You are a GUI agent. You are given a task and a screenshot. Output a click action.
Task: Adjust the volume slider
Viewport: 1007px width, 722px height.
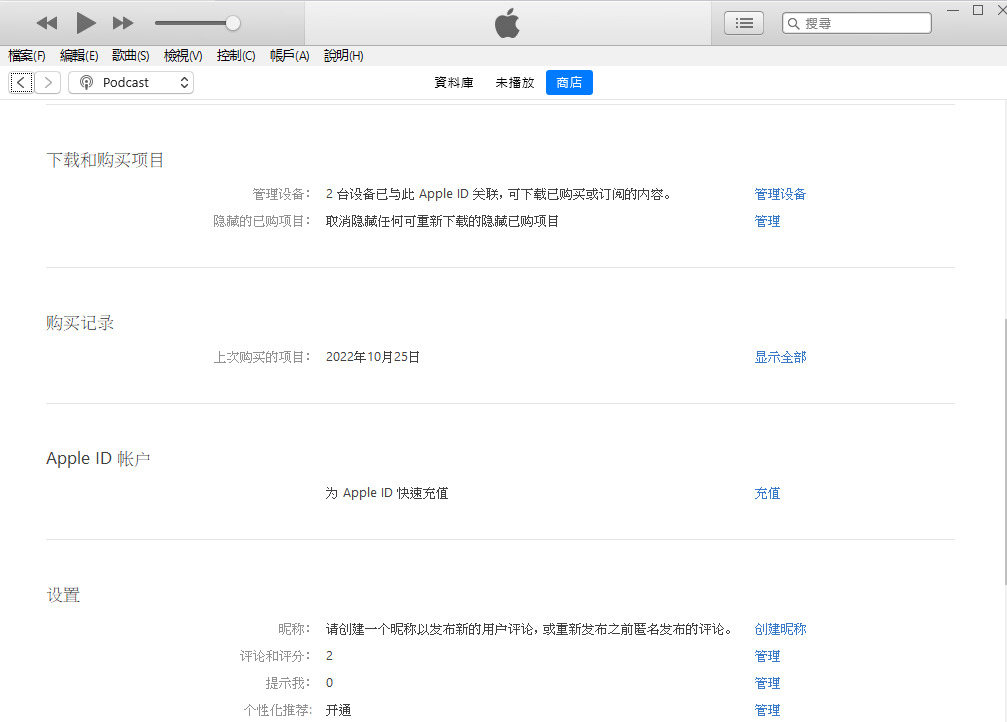point(232,22)
